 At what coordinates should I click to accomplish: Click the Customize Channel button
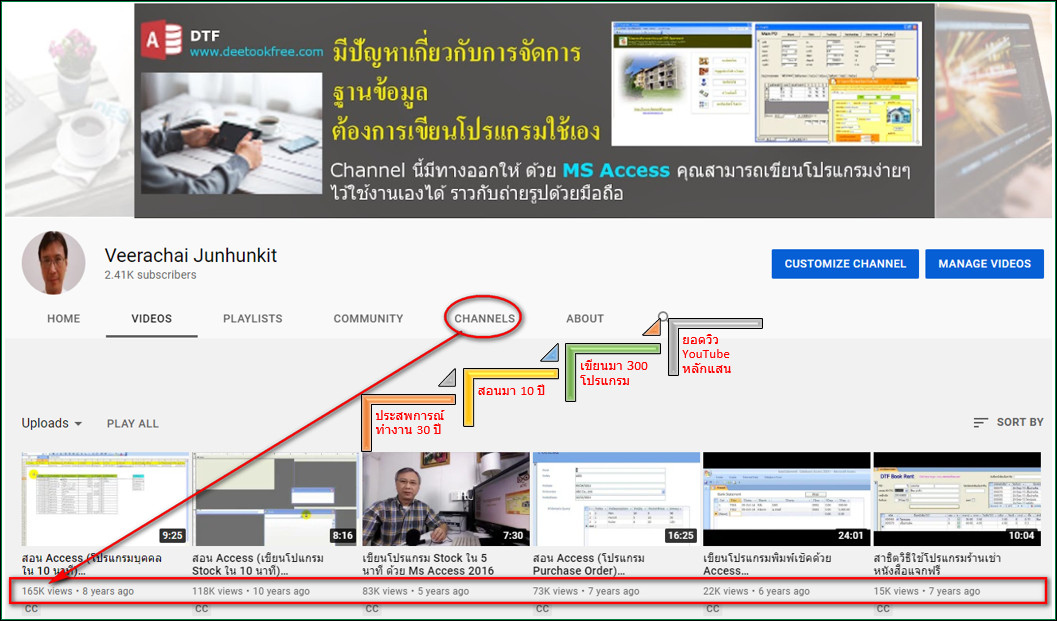[845, 264]
